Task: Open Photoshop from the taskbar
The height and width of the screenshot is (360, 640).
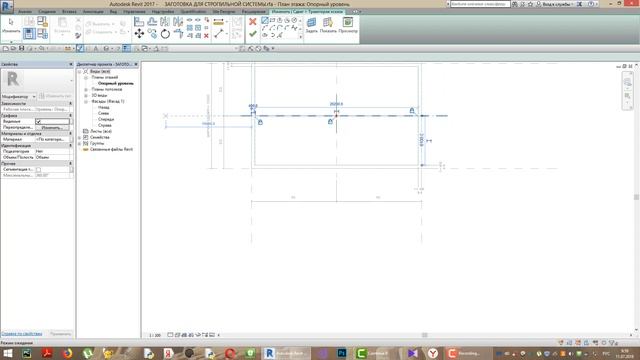Action: 342,353
